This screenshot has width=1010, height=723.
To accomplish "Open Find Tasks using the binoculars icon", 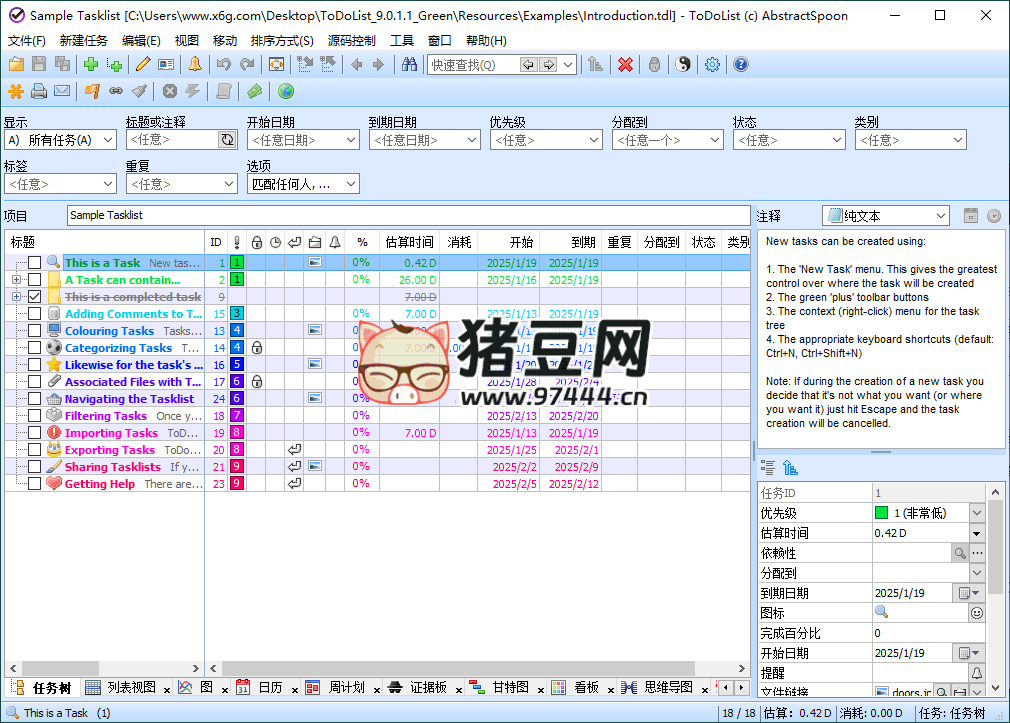I will point(411,63).
